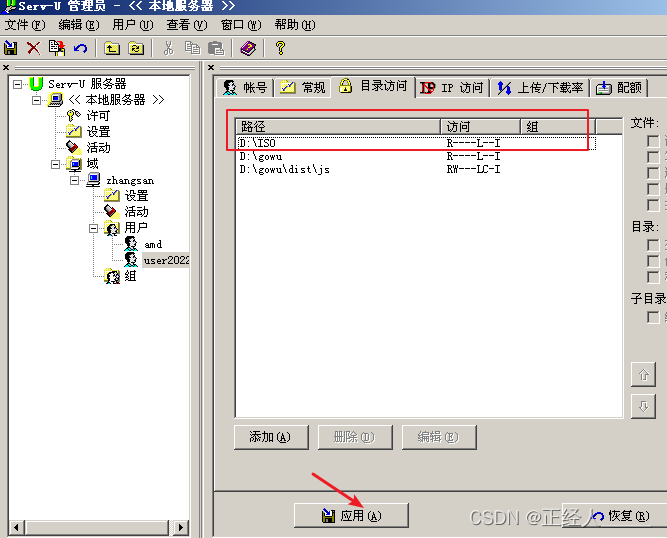Select the green Serv-U 服务器 root icon
The height and width of the screenshot is (538, 667).
(37, 84)
